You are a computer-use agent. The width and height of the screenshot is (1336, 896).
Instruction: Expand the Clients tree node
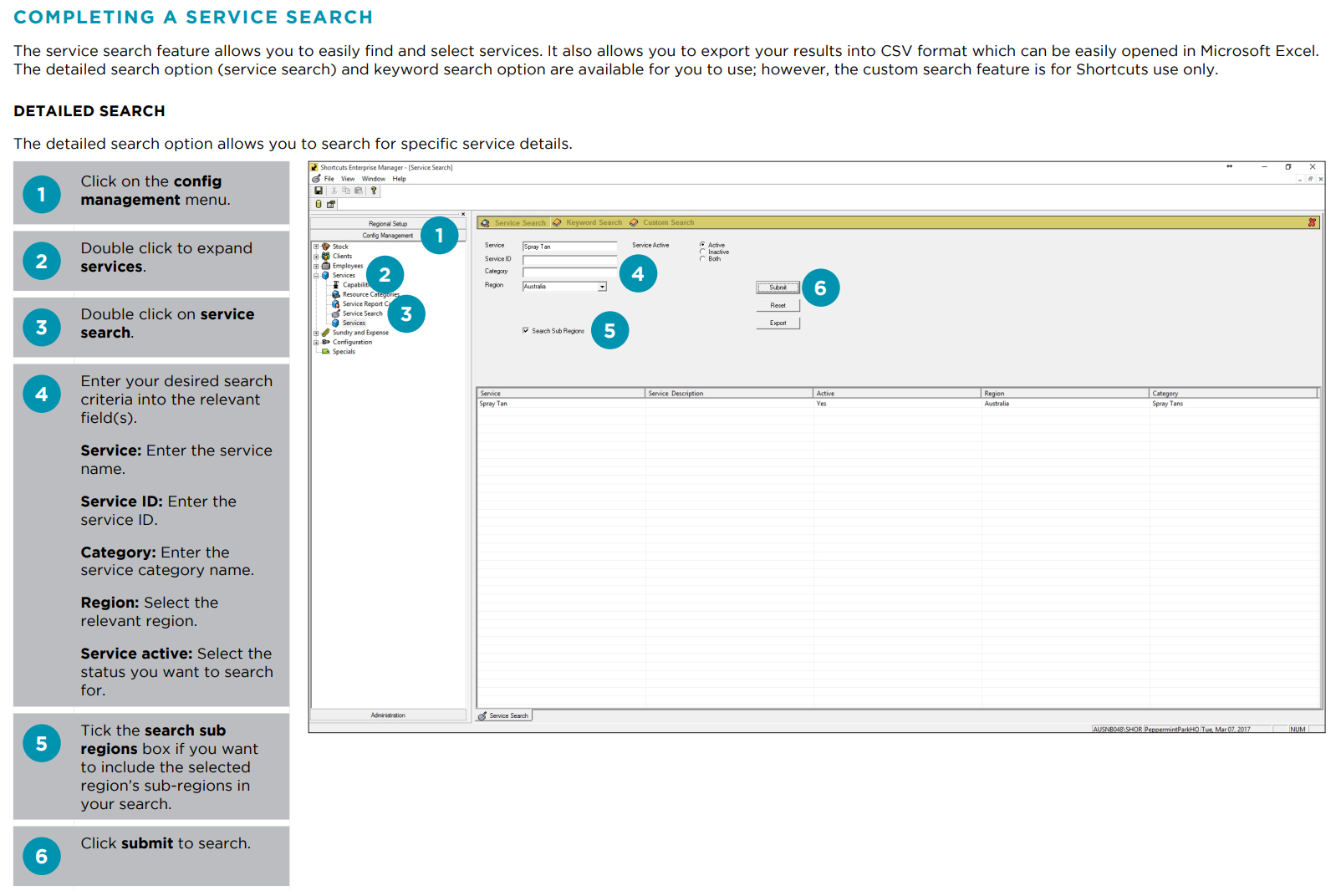click(x=316, y=257)
